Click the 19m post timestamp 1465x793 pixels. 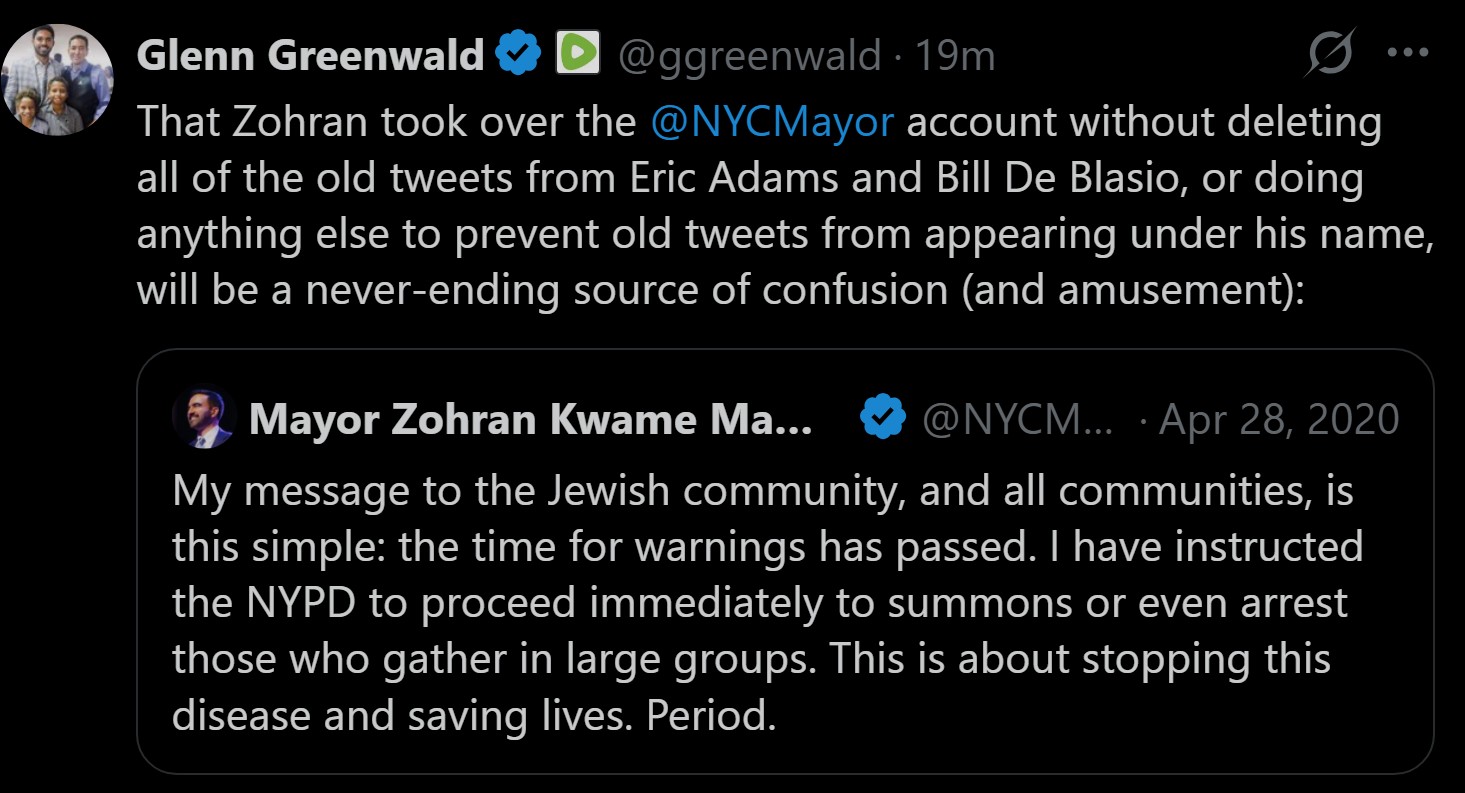point(955,56)
